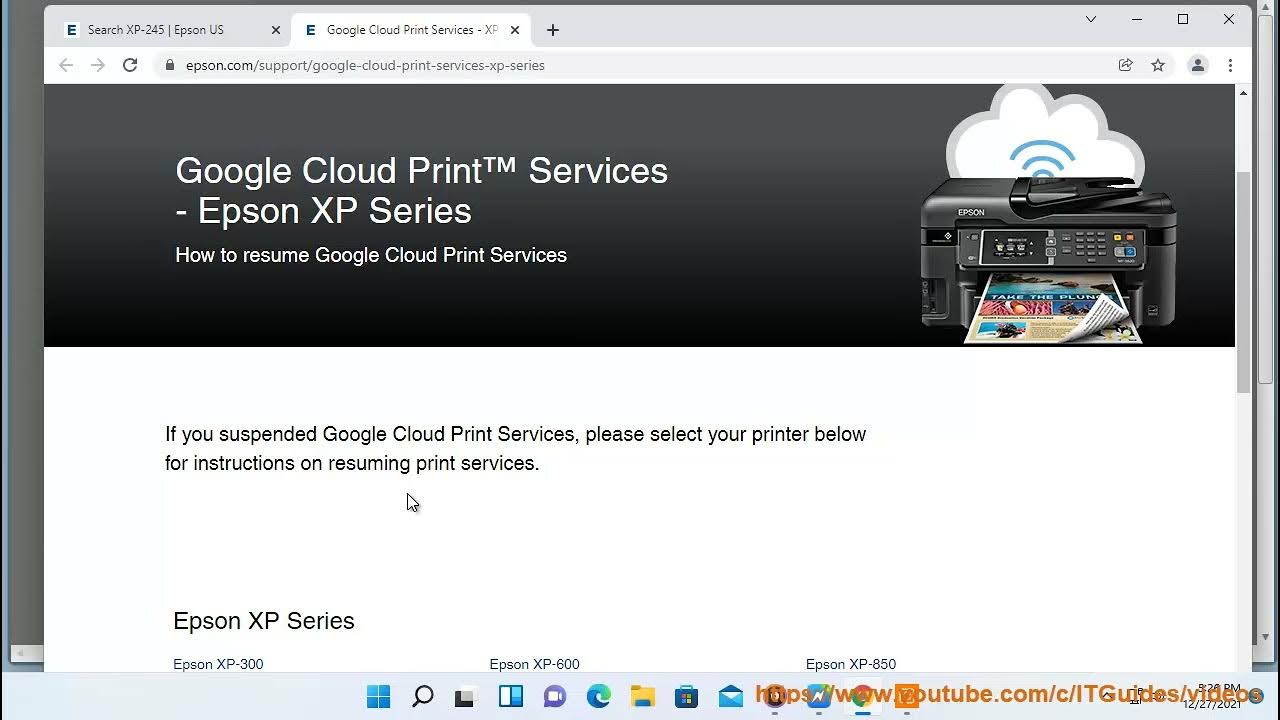Reload the Epson support page
1280x720 pixels.
pyautogui.click(x=130, y=65)
